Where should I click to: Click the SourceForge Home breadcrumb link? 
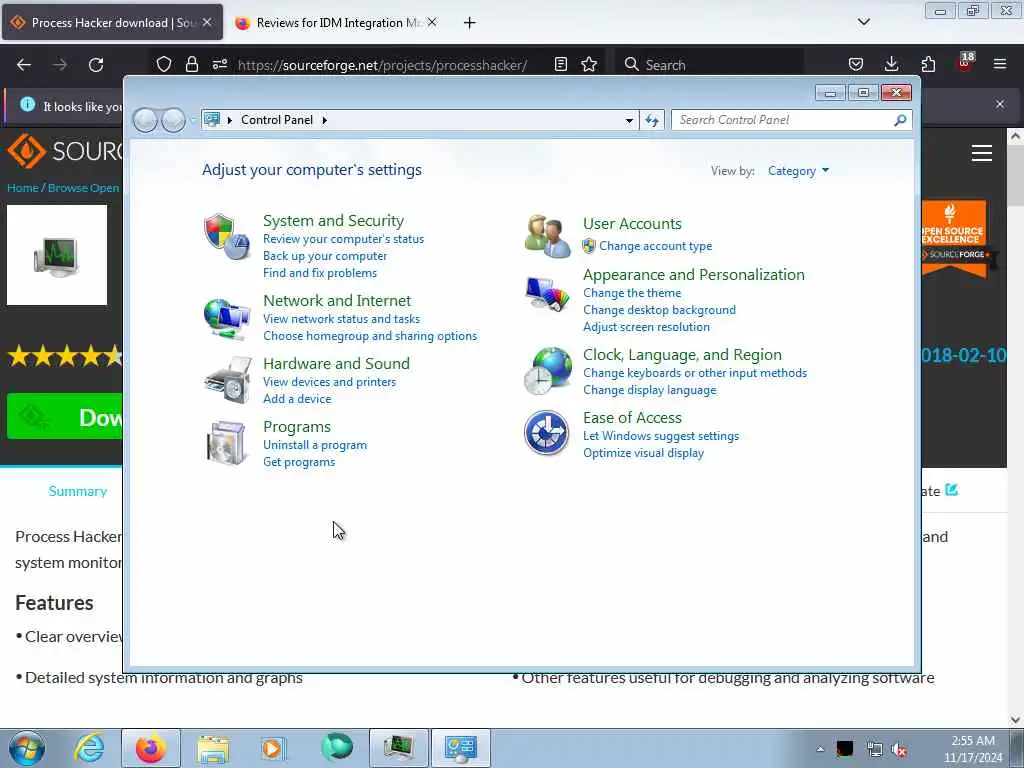pos(22,188)
